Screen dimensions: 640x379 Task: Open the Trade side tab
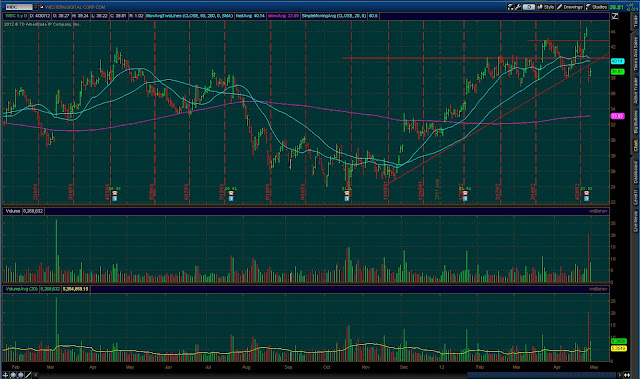(636, 20)
